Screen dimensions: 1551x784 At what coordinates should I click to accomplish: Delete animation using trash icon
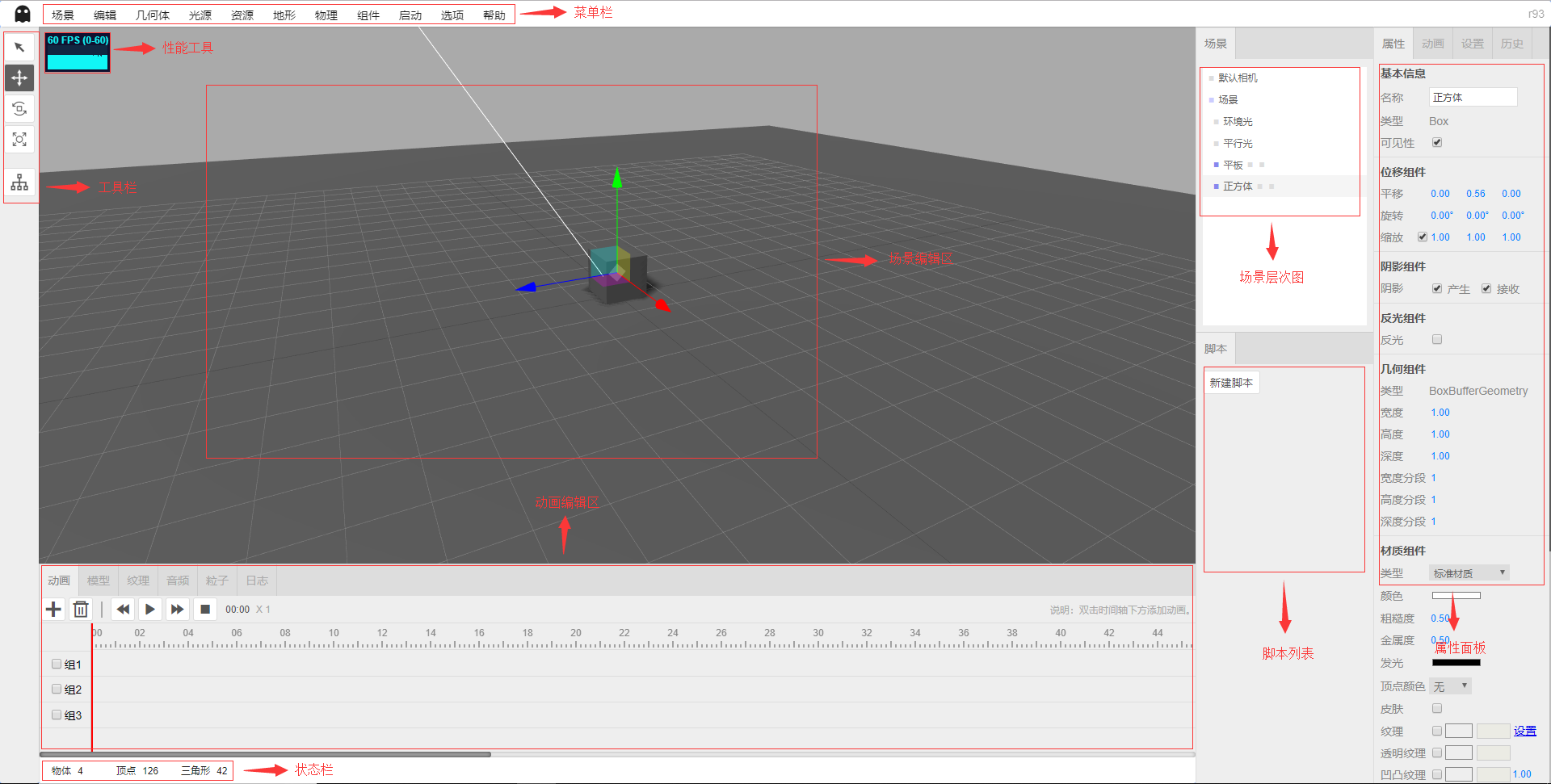coord(81,610)
